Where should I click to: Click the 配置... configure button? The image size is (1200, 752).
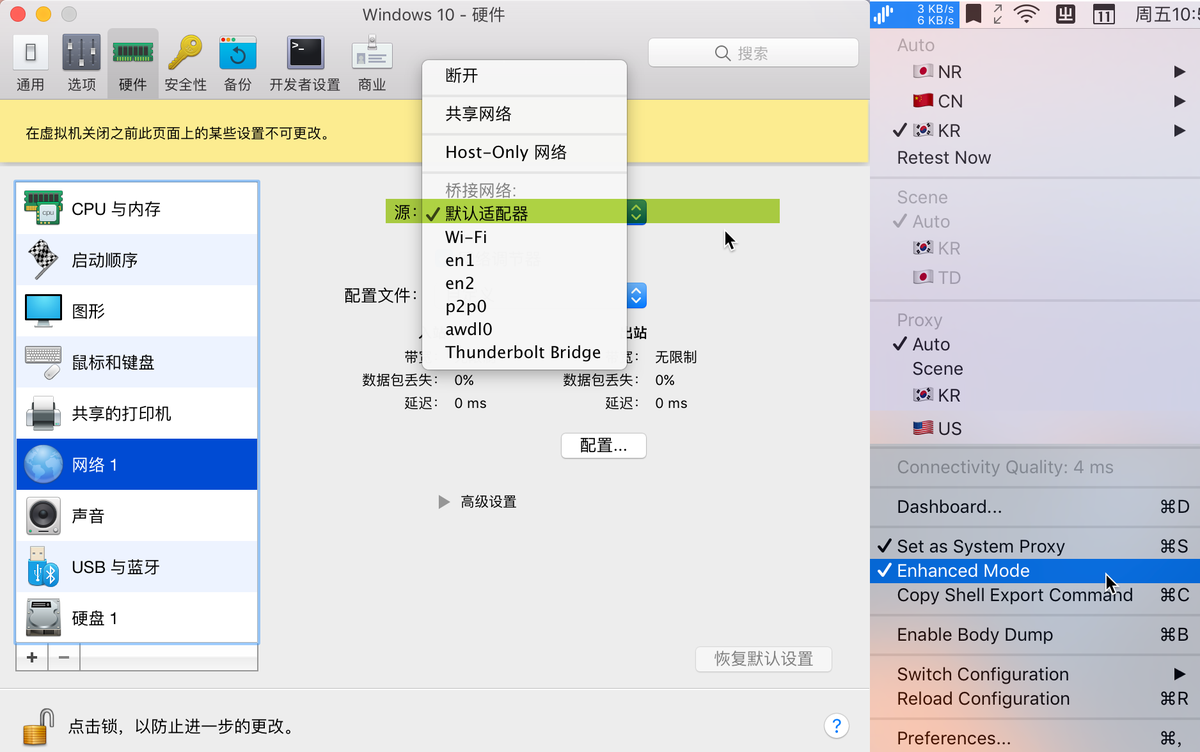pos(604,446)
